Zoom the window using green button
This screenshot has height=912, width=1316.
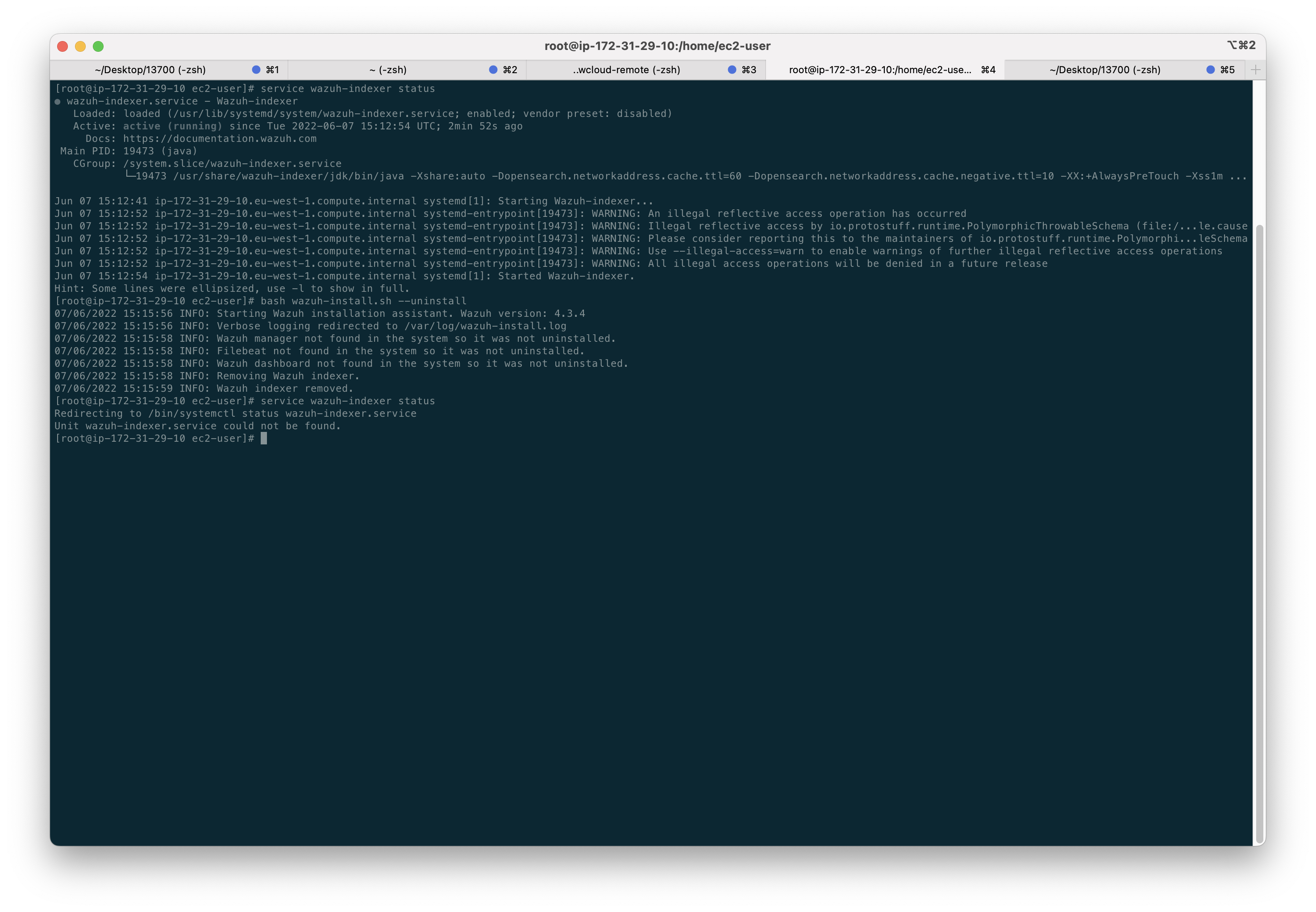click(98, 46)
